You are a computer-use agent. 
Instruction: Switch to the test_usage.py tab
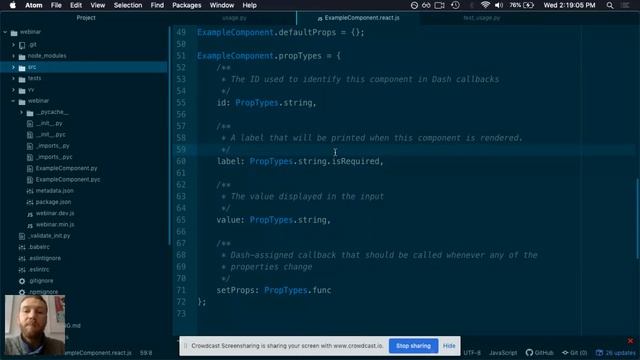[482, 18]
